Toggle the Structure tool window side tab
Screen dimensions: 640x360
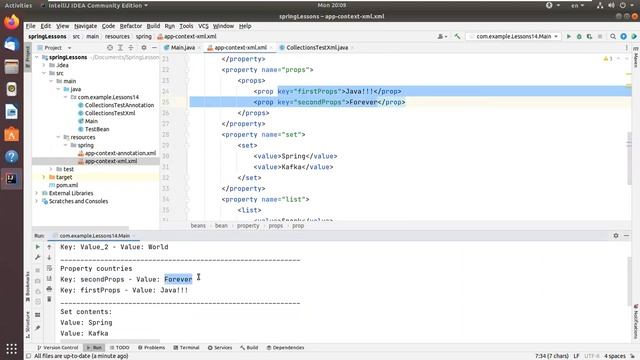pyautogui.click(x=27, y=325)
